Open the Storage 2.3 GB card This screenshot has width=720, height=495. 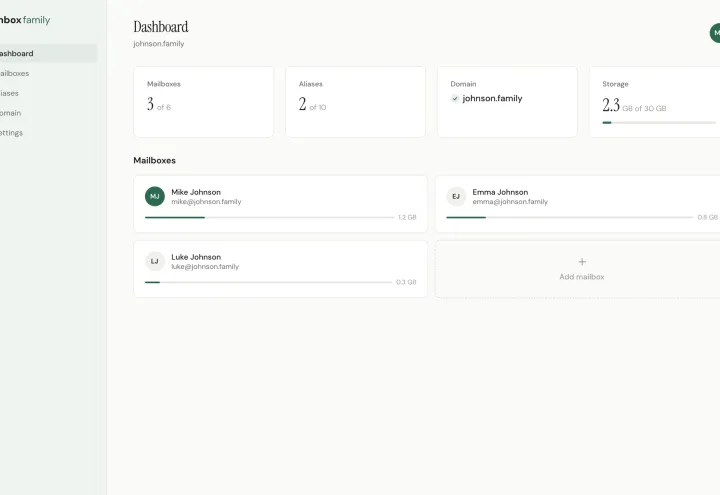click(655, 102)
